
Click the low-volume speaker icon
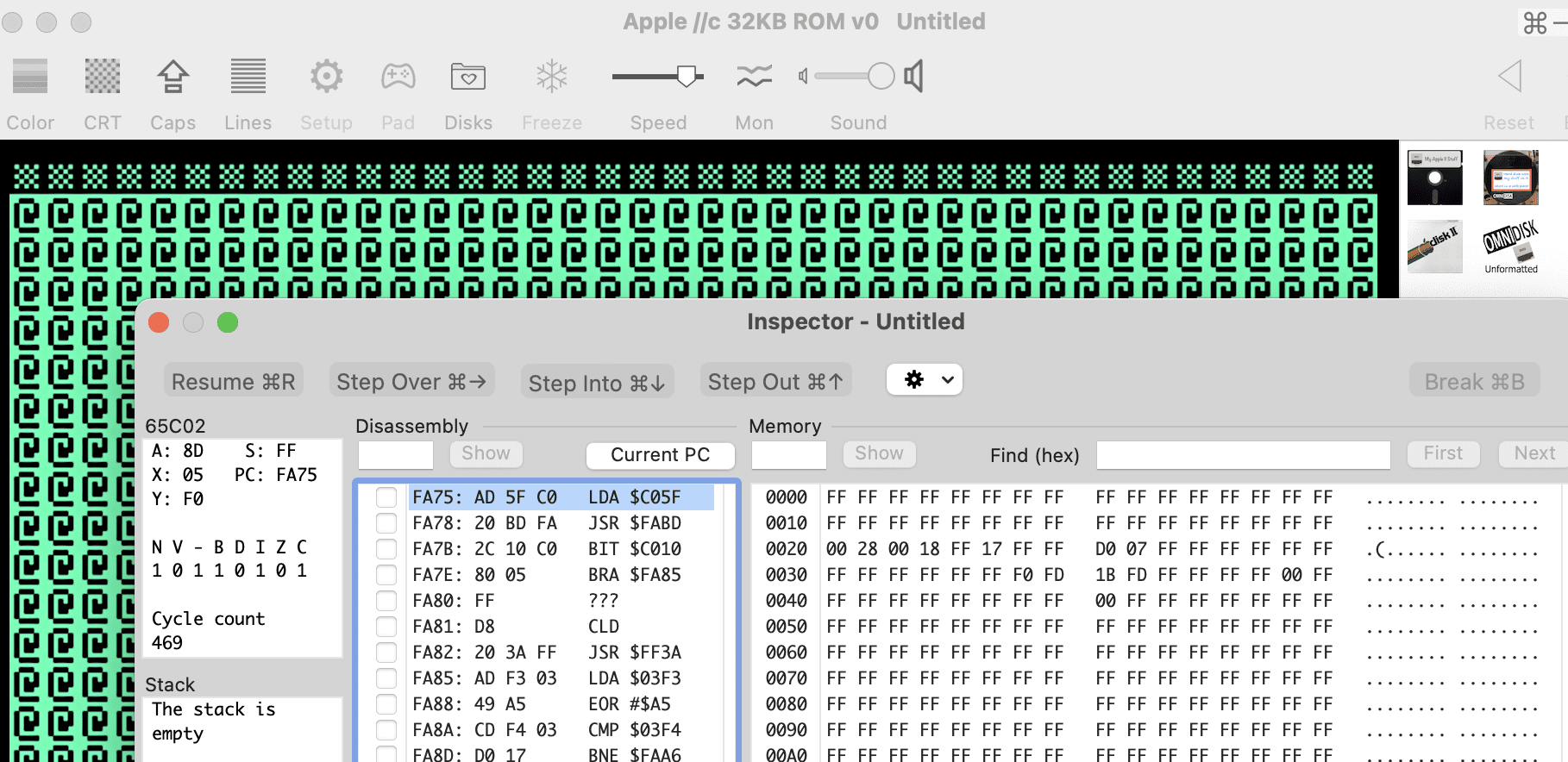coord(803,77)
